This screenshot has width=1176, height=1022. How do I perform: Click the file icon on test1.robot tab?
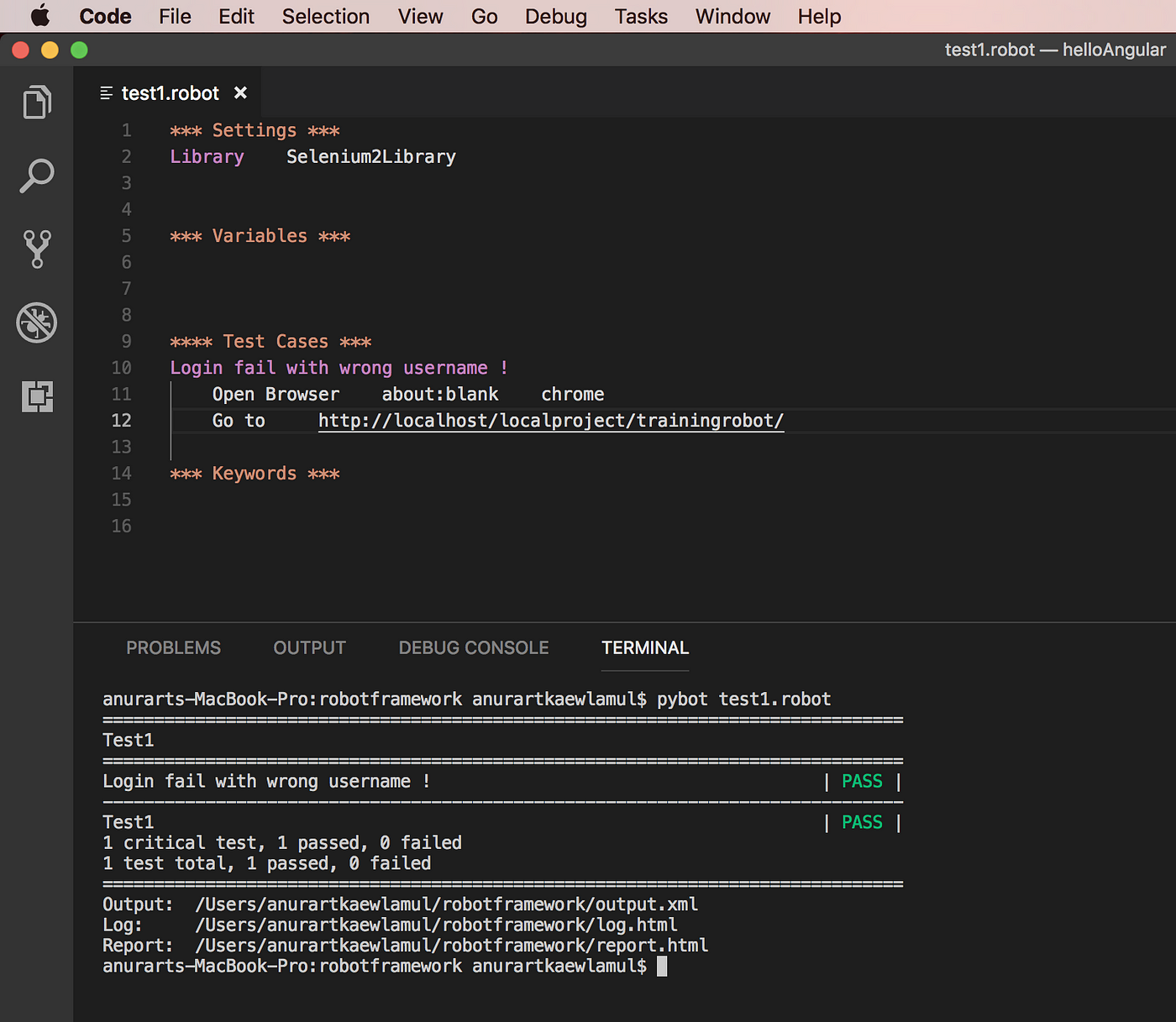[107, 93]
